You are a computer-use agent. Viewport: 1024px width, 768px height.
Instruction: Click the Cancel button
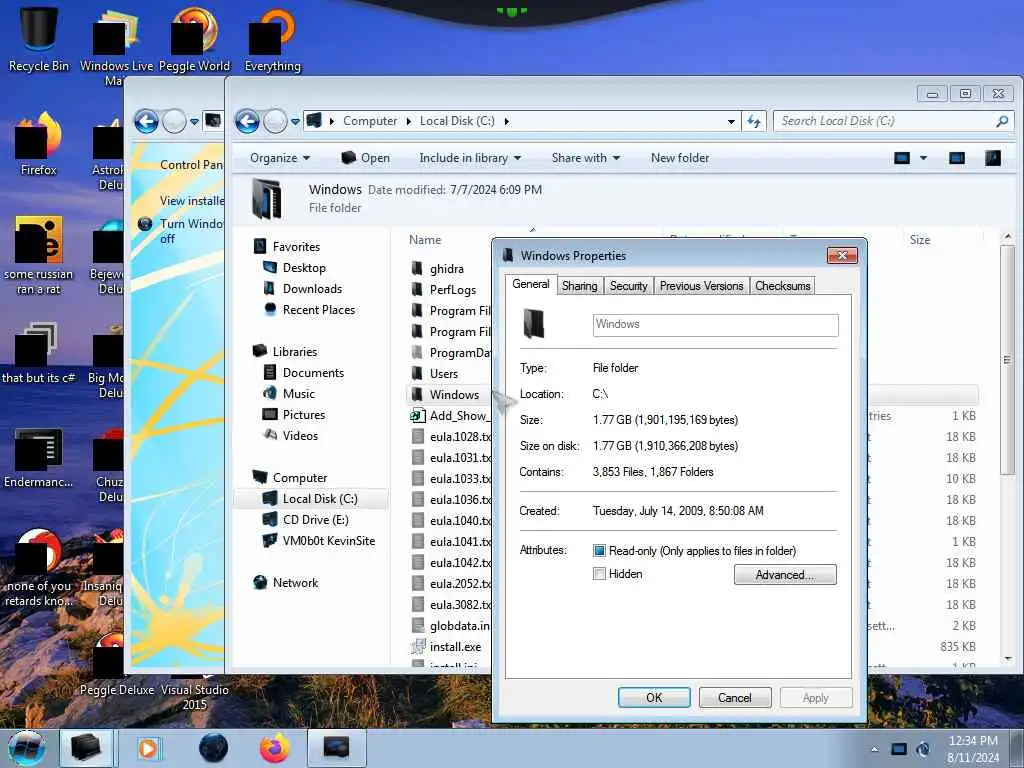(x=735, y=697)
